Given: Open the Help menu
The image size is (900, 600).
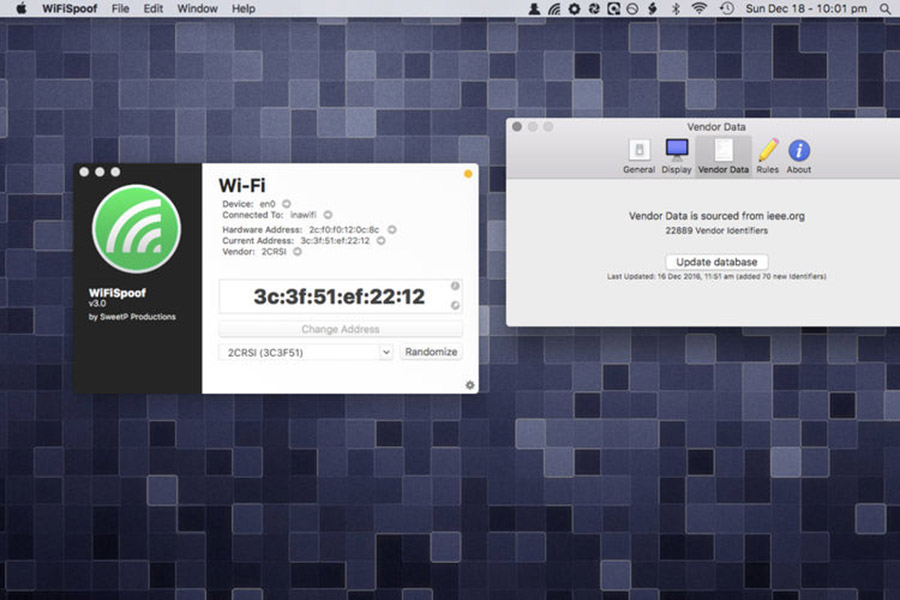Looking at the screenshot, I should 243,9.
